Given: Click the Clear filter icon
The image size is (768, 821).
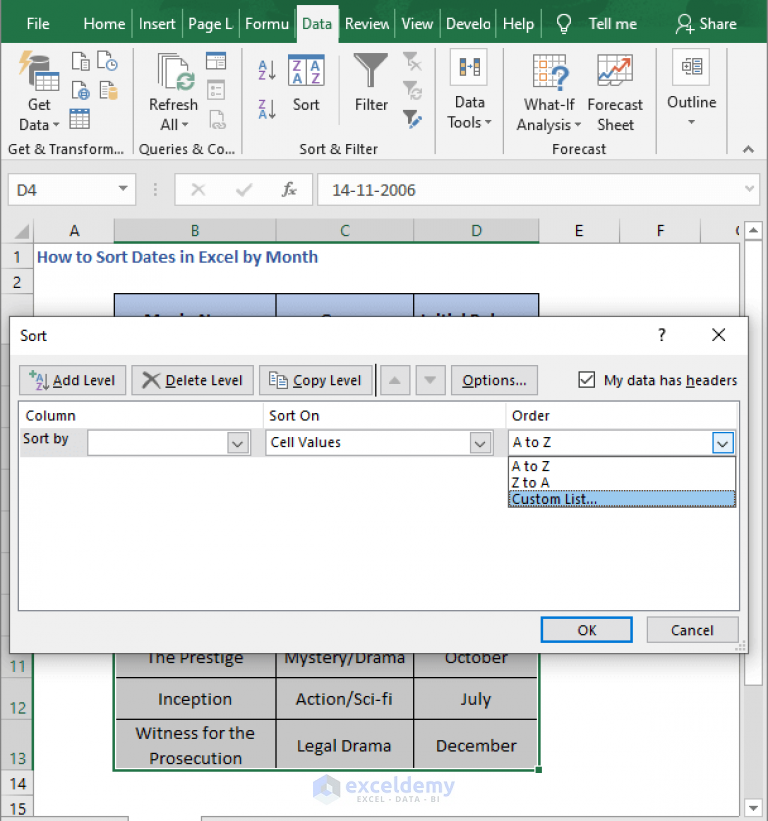Looking at the screenshot, I should click(x=412, y=62).
